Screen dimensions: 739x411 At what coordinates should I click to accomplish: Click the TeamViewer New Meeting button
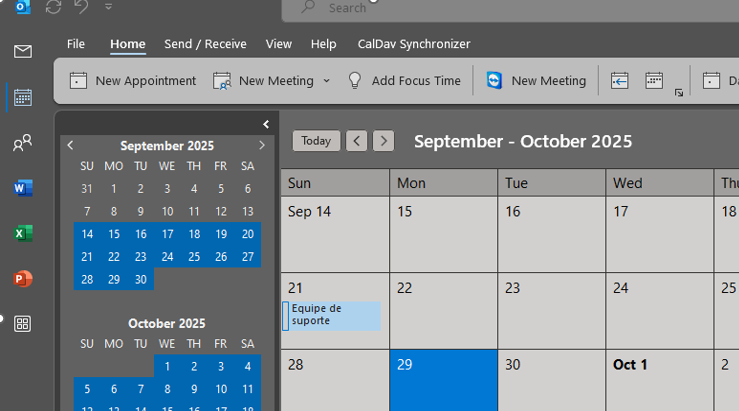click(x=536, y=81)
